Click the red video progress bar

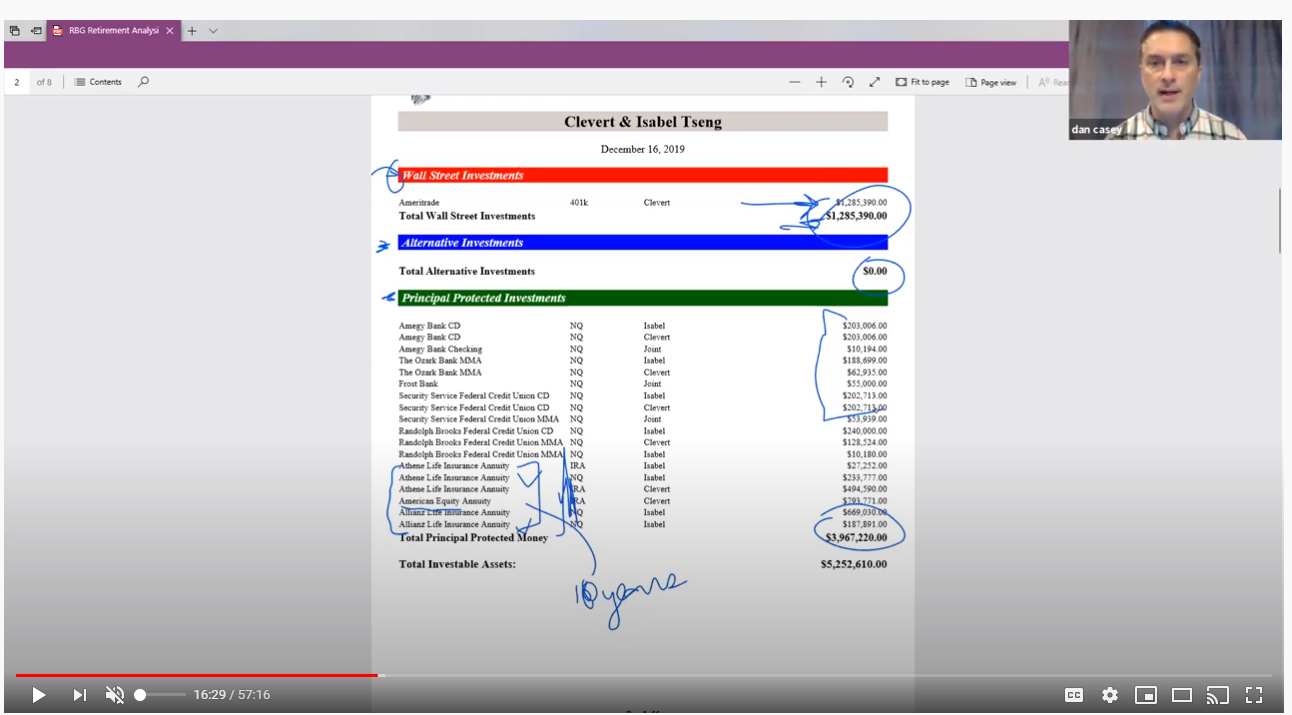[x=200, y=675]
